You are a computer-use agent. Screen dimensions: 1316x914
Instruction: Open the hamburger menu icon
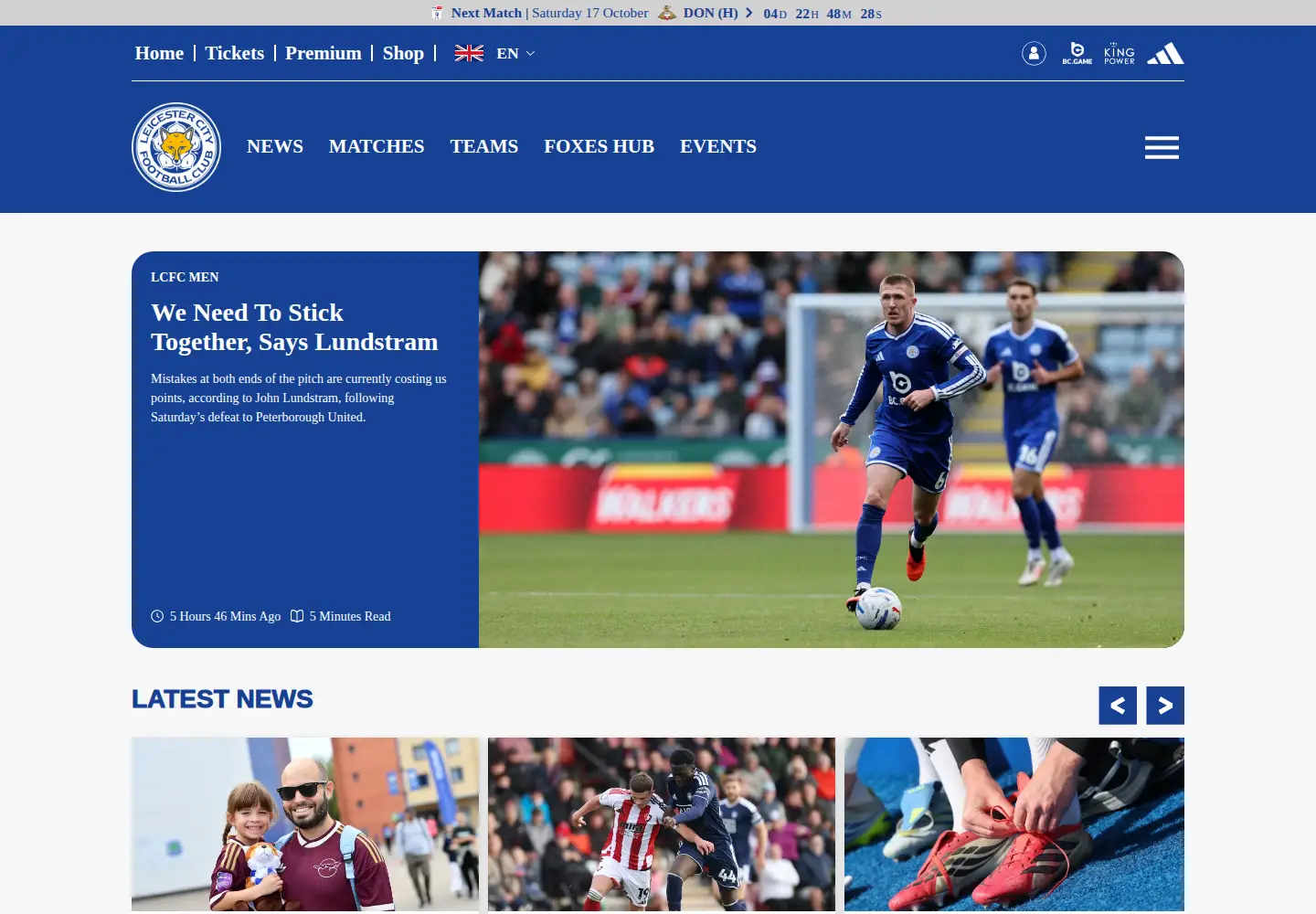[1162, 147]
